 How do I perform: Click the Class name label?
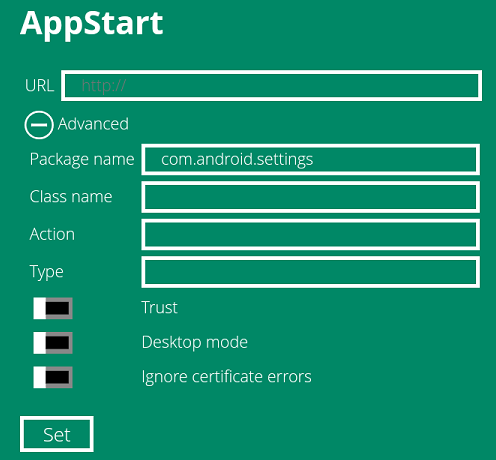coord(71,197)
